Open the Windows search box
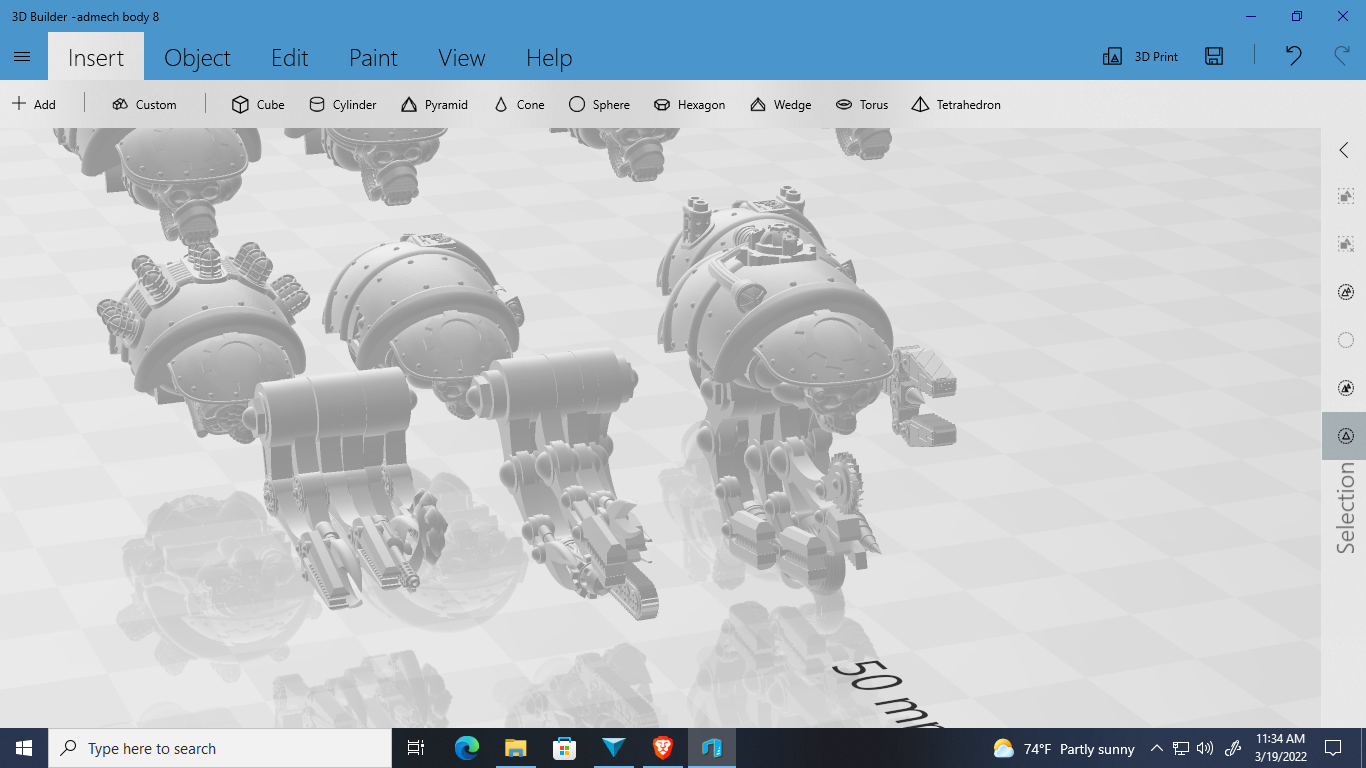Viewport: 1366px width, 768px height. (x=220, y=748)
